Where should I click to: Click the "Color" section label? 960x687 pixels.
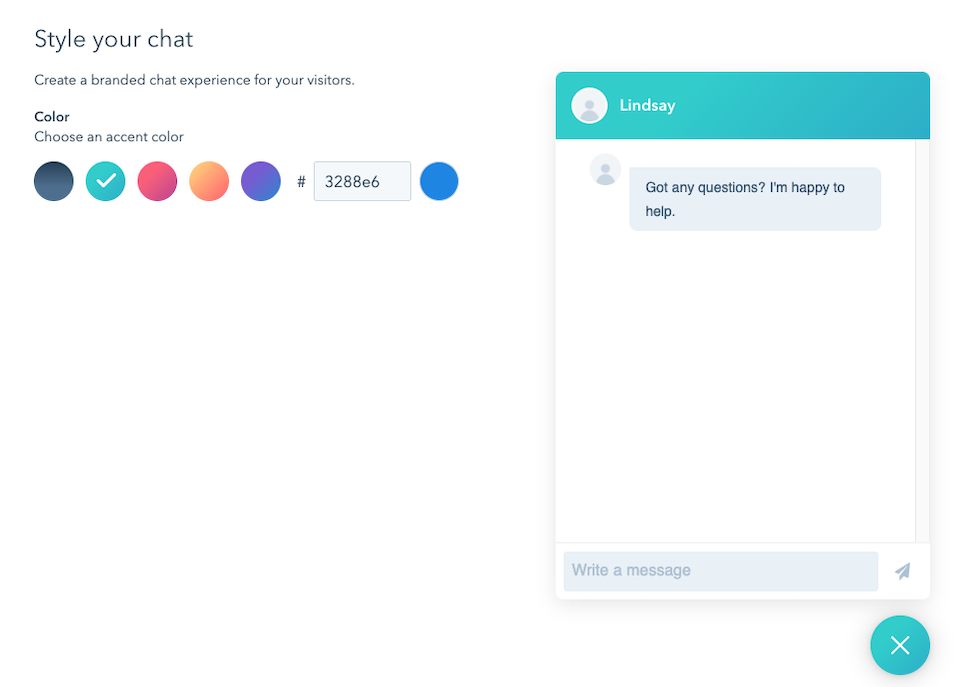click(52, 117)
